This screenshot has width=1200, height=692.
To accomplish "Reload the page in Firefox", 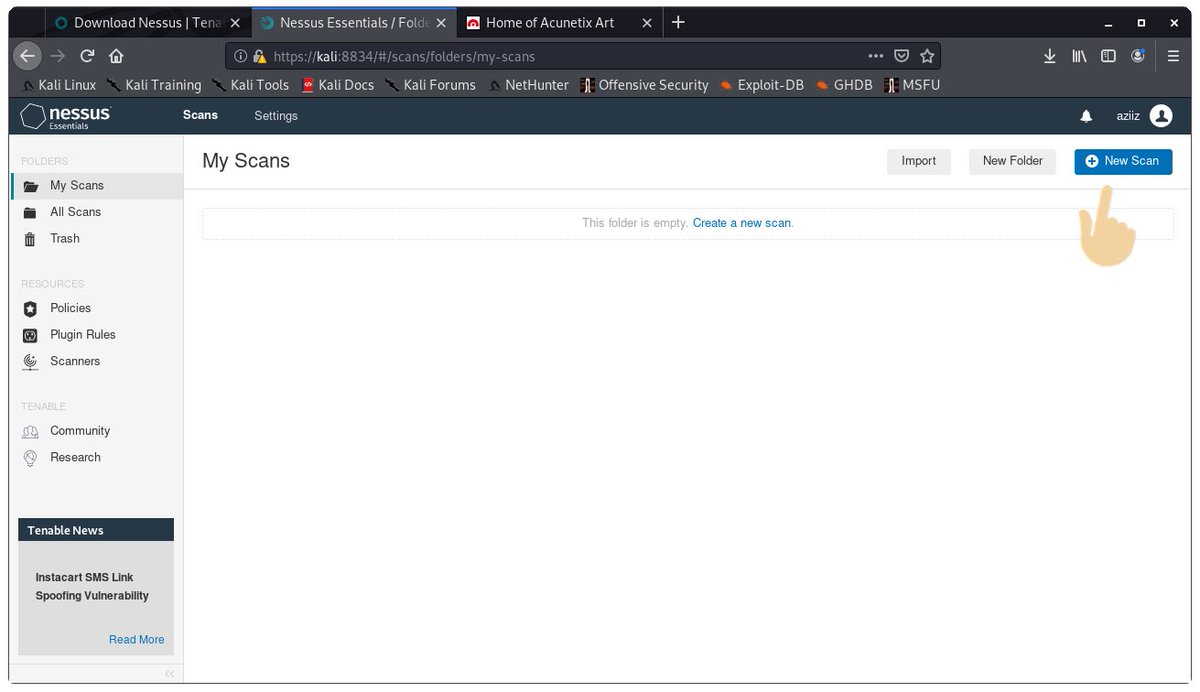I will point(87,56).
